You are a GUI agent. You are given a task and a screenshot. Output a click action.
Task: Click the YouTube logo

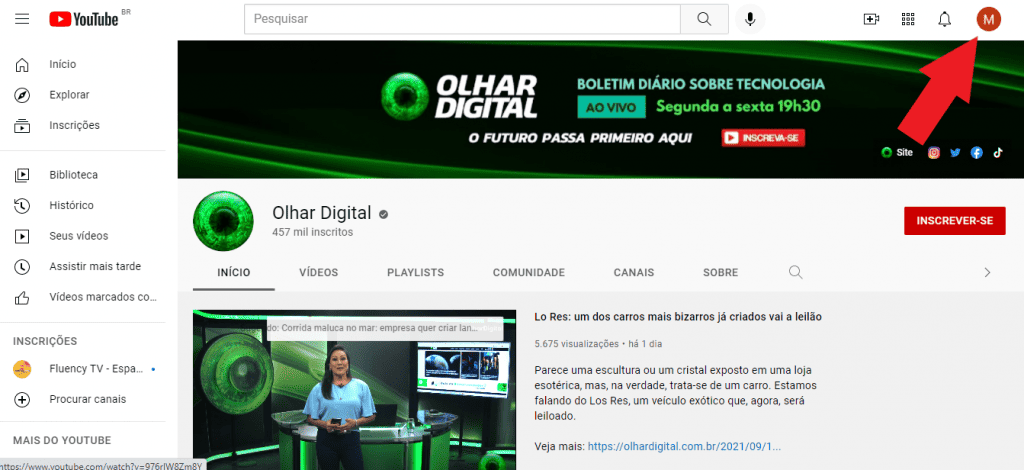click(84, 19)
